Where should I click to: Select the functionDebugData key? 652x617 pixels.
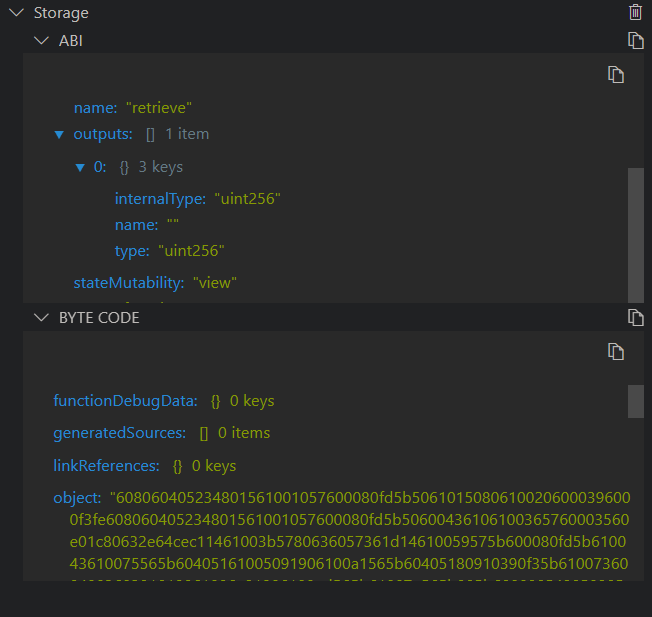click(x=125, y=401)
